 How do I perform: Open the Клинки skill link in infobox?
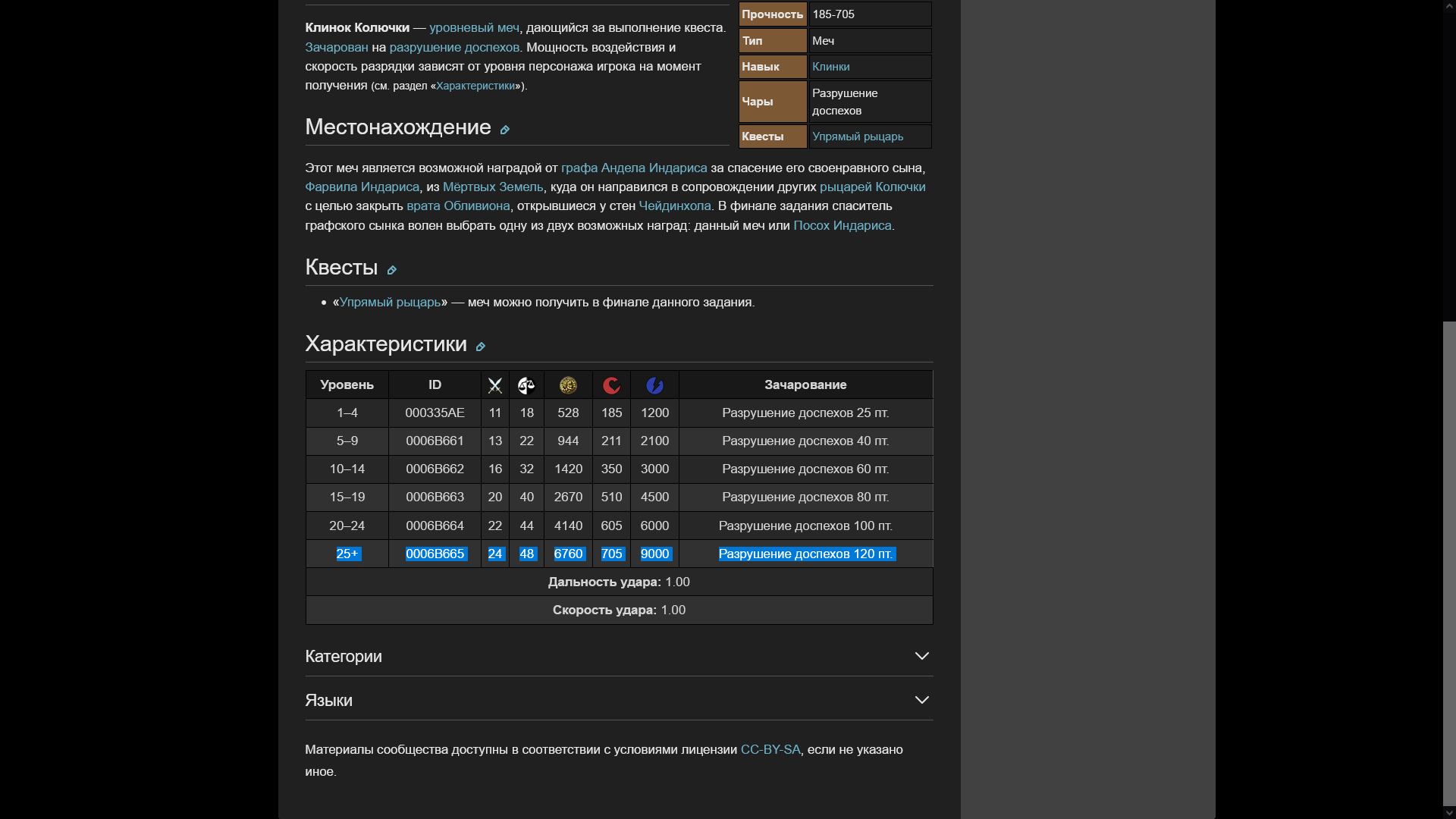[830, 67]
